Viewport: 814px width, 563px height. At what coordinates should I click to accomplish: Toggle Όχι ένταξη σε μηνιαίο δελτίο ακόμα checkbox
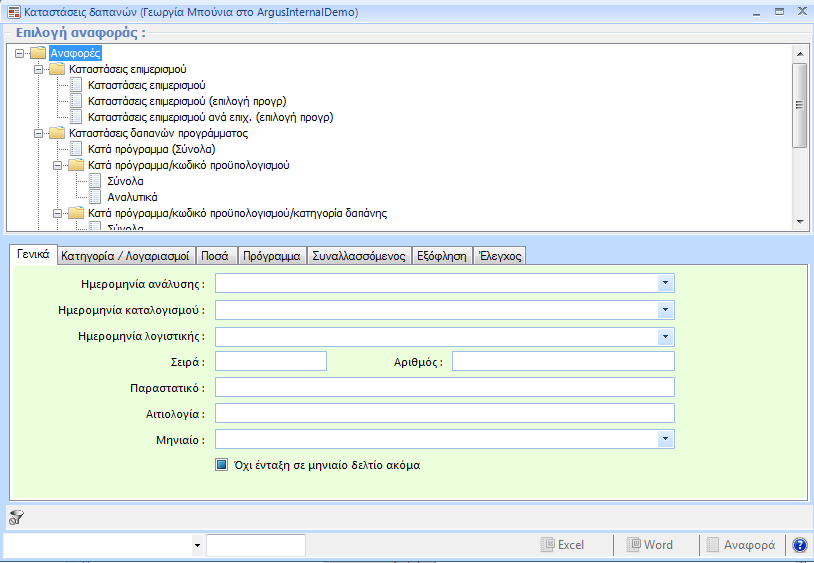click(222, 465)
